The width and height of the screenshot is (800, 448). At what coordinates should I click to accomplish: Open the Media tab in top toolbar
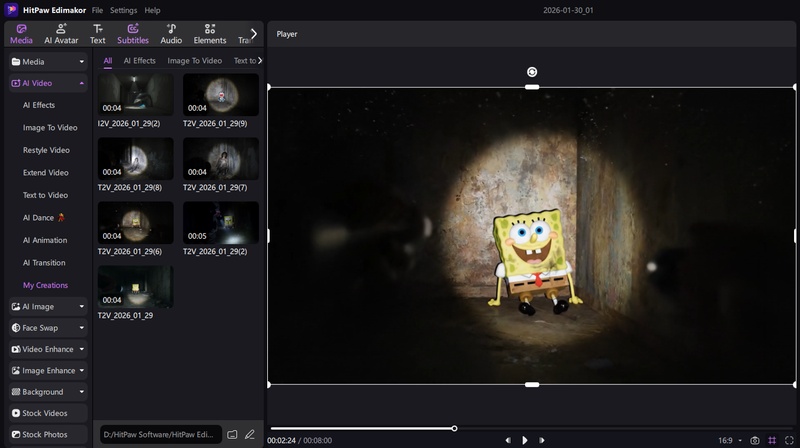(21, 34)
